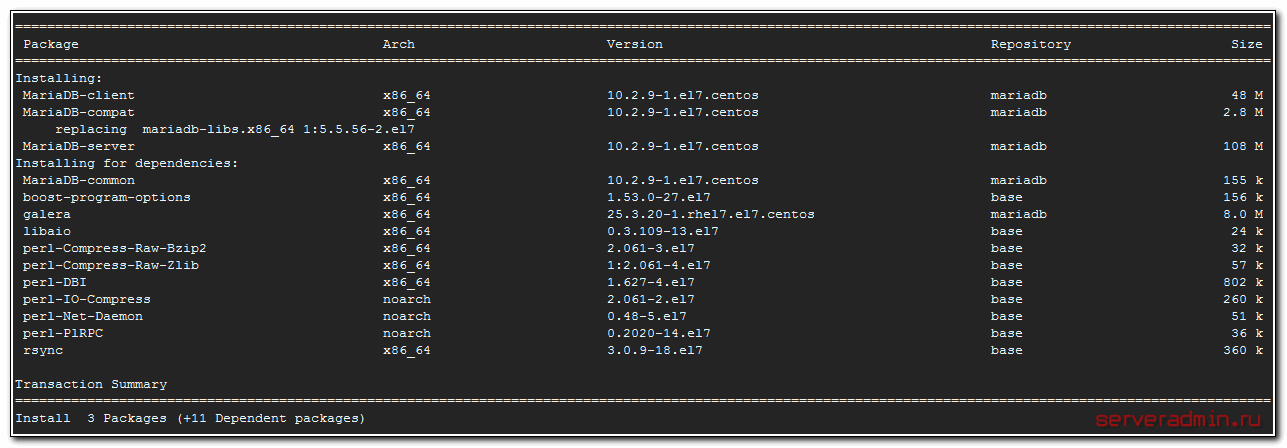Select the boost-program-options package text

[107, 197]
